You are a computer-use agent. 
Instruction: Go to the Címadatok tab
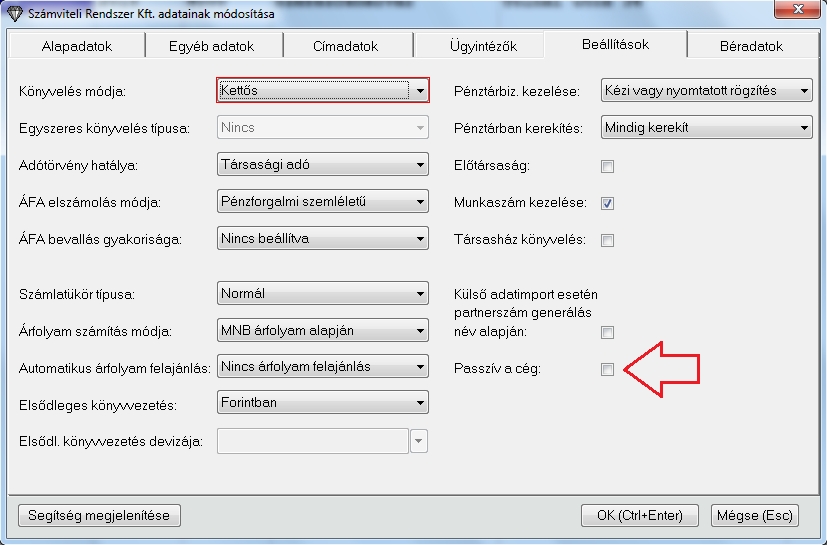tap(344, 46)
